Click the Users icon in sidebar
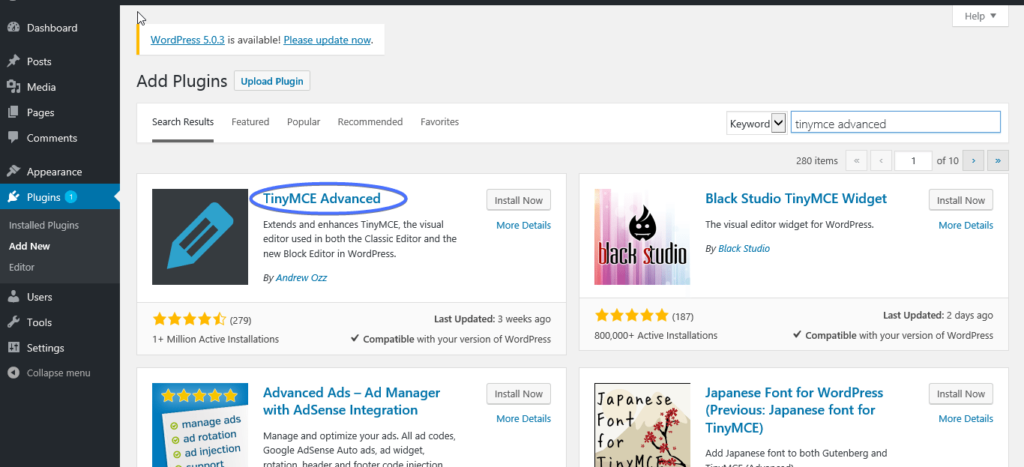 click(13, 297)
